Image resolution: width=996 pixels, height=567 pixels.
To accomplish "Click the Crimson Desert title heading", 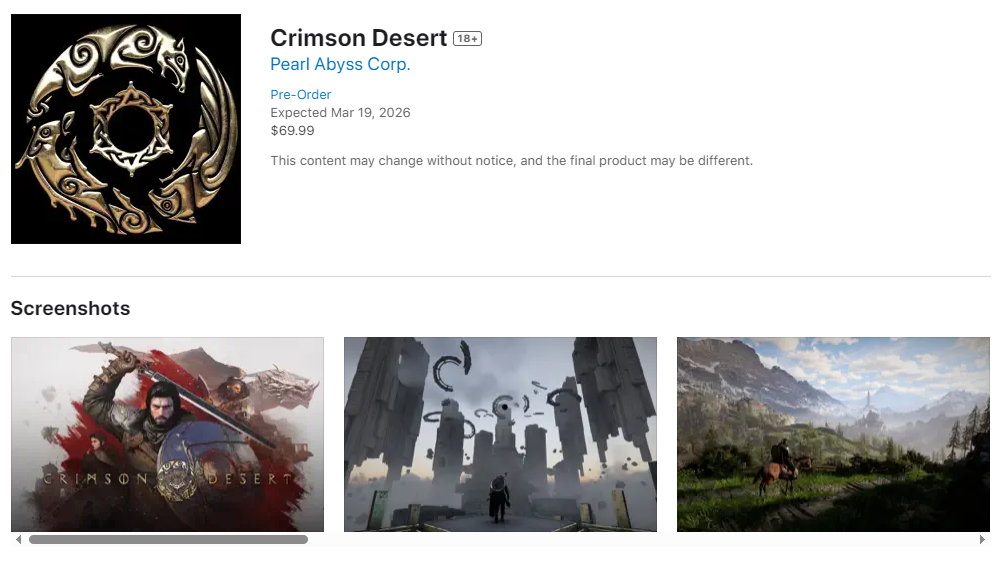I will (x=359, y=38).
